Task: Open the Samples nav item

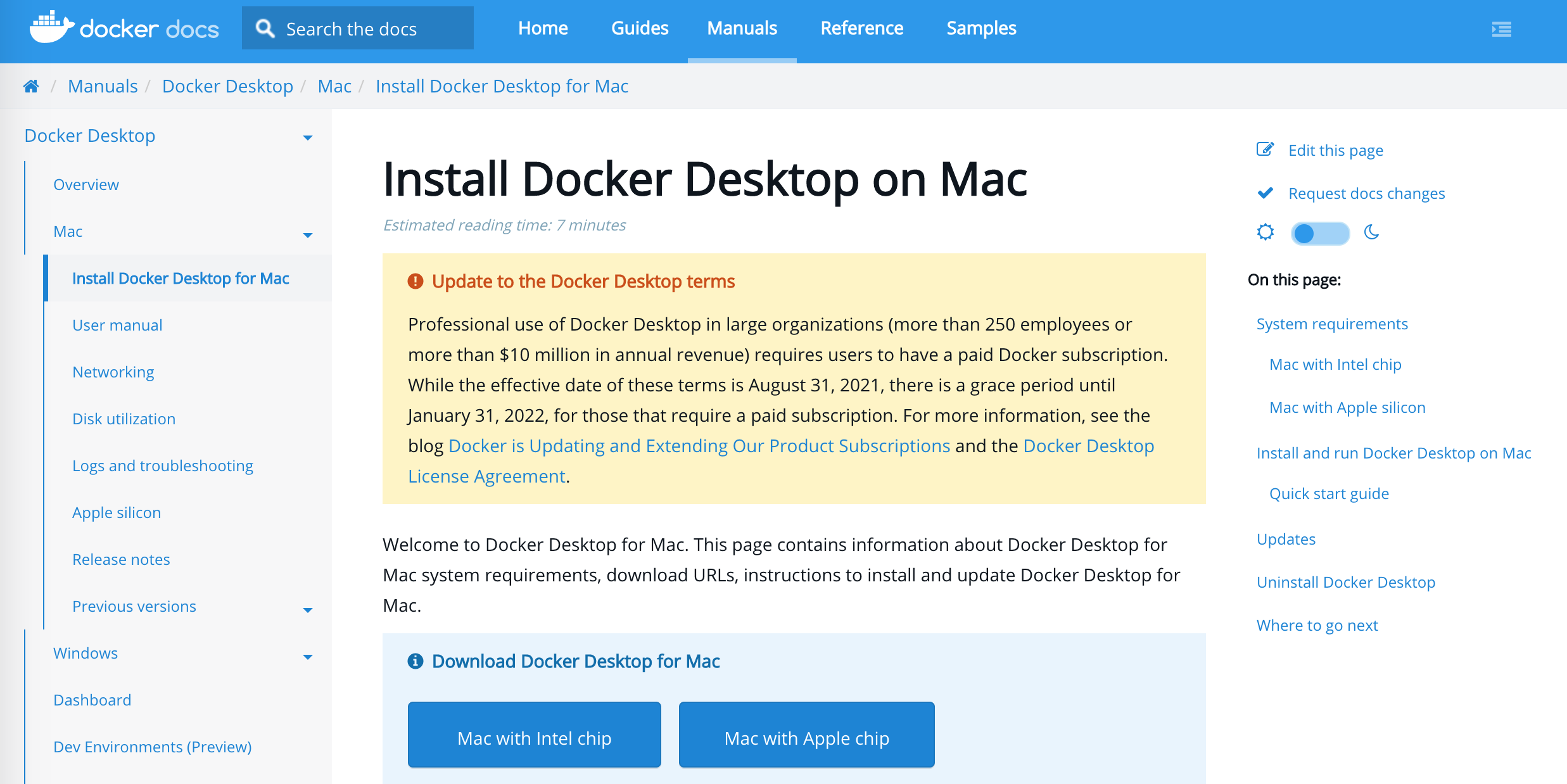Action: point(981,28)
